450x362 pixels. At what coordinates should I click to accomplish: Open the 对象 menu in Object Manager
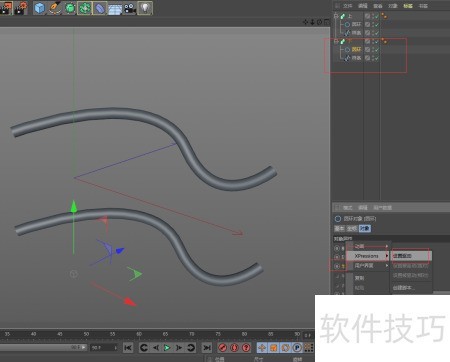(x=393, y=6)
